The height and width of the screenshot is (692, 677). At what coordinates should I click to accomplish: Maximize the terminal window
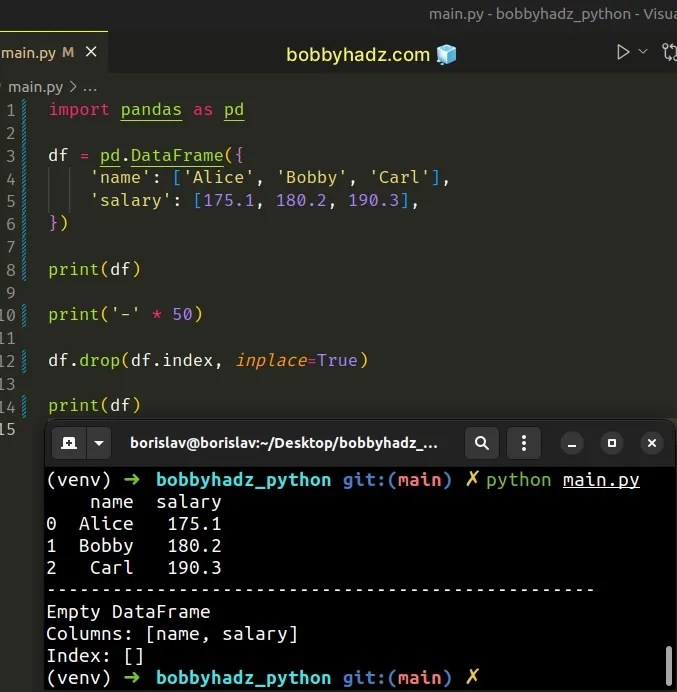coord(612,443)
